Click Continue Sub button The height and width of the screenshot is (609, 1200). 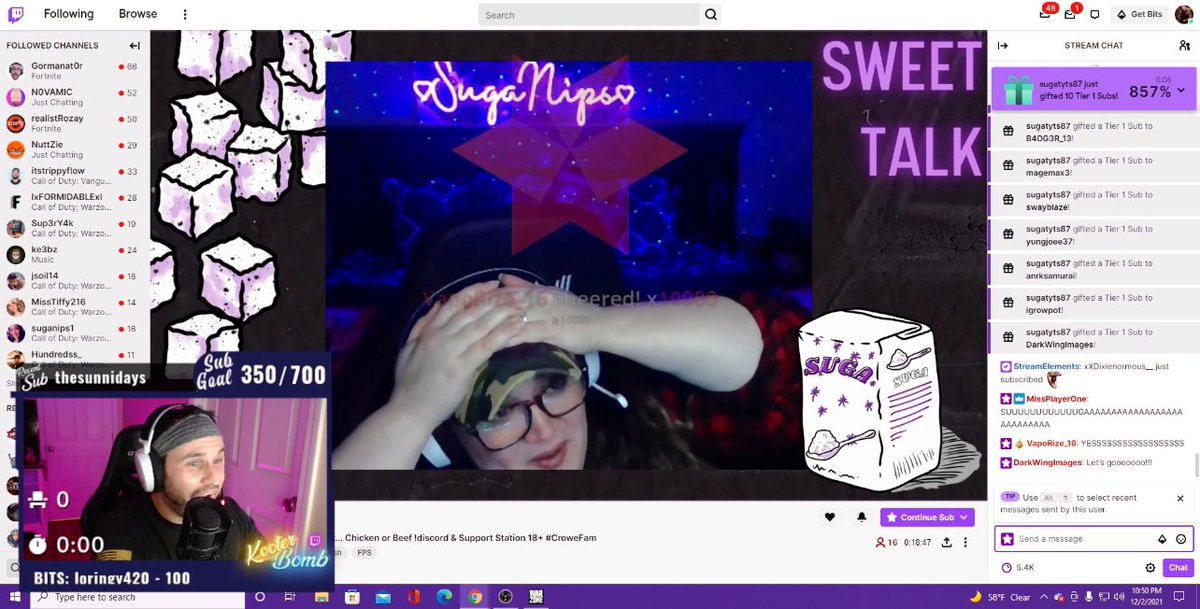[x=927, y=517]
